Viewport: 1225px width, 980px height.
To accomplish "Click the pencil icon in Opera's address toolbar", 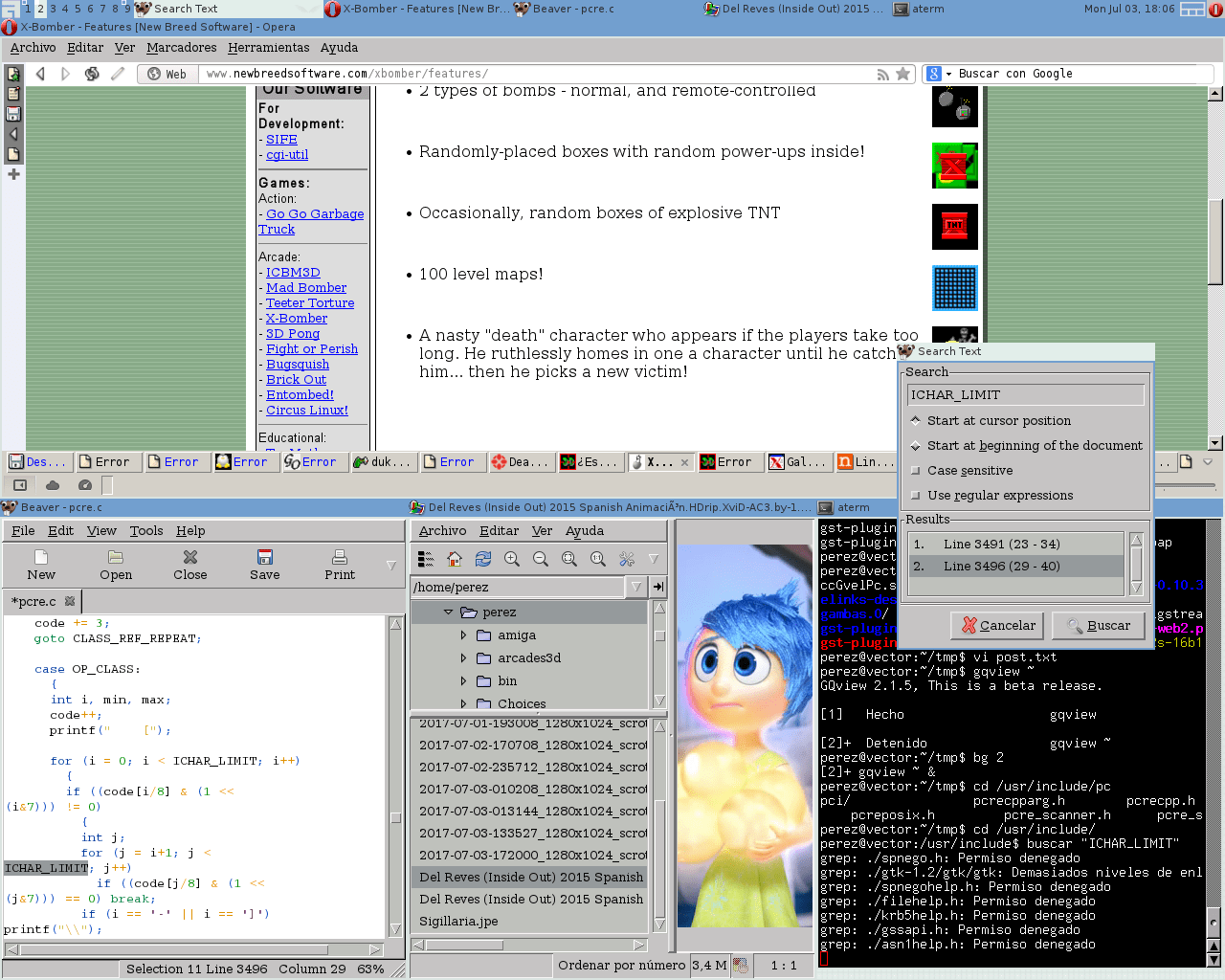I will 118,74.
